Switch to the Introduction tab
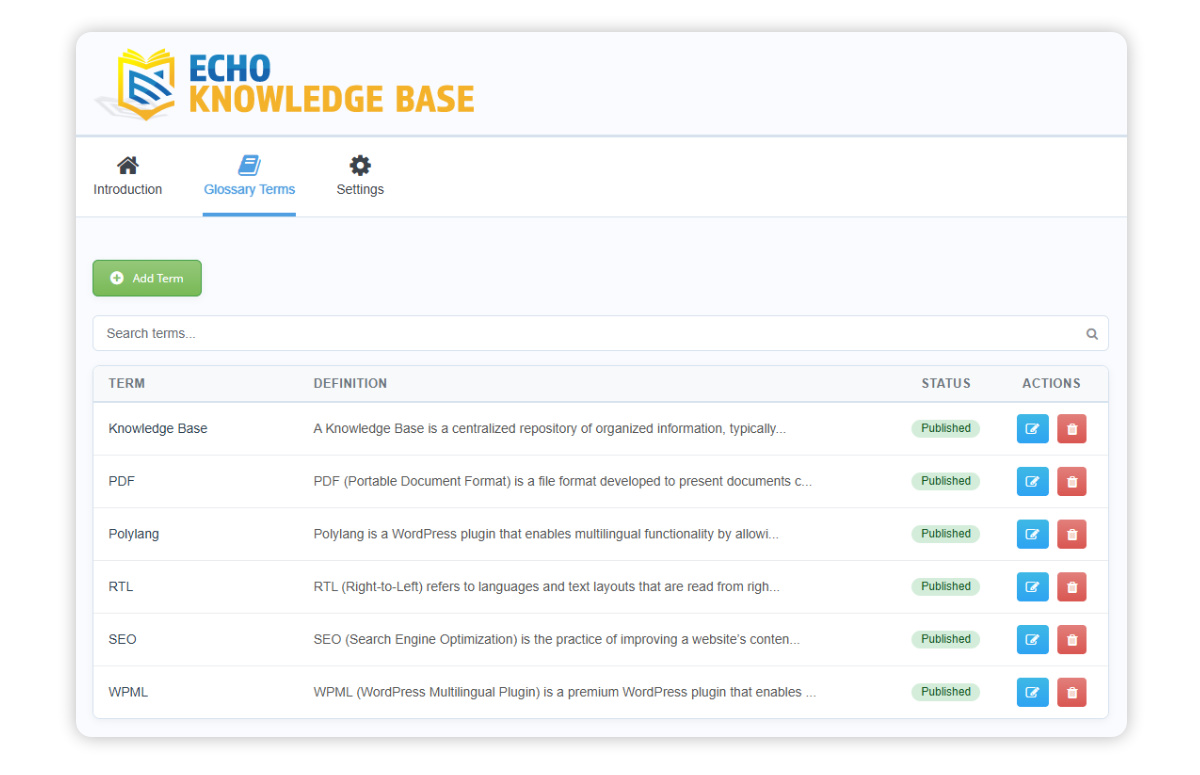This screenshot has height=775, width=1200. click(128, 176)
